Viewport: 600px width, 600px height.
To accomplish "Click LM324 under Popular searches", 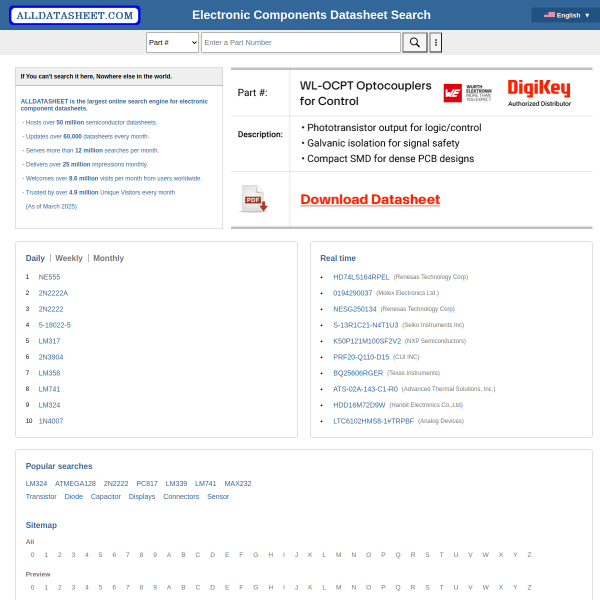I will pyautogui.click(x=36, y=484).
